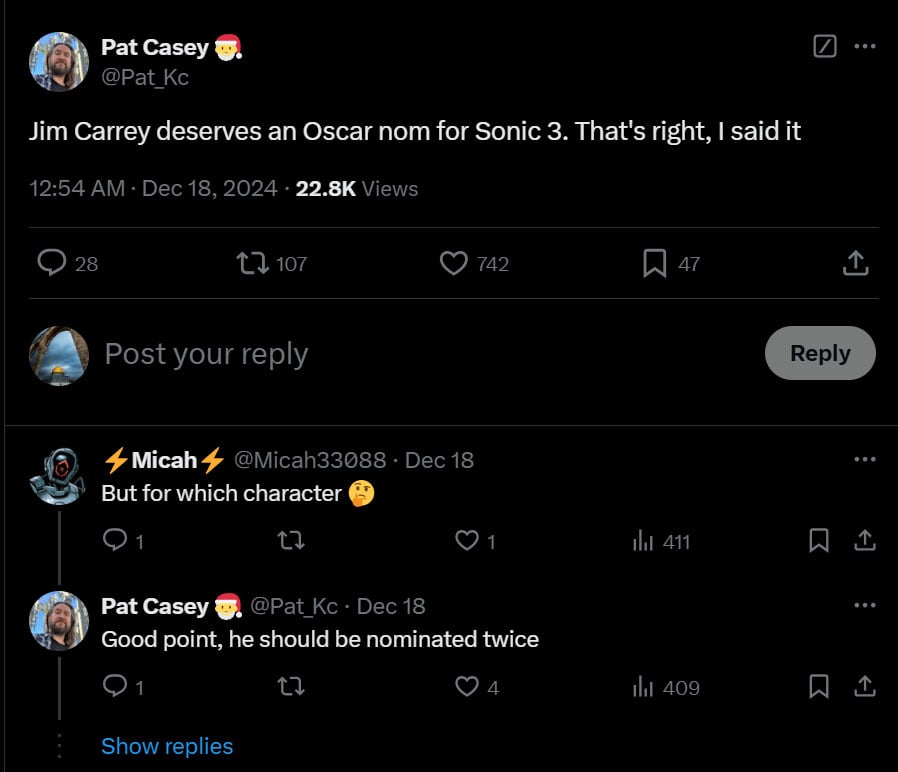Open more options on Pat Casey's reply
Viewport: 898px width, 772px height.
coord(864,606)
